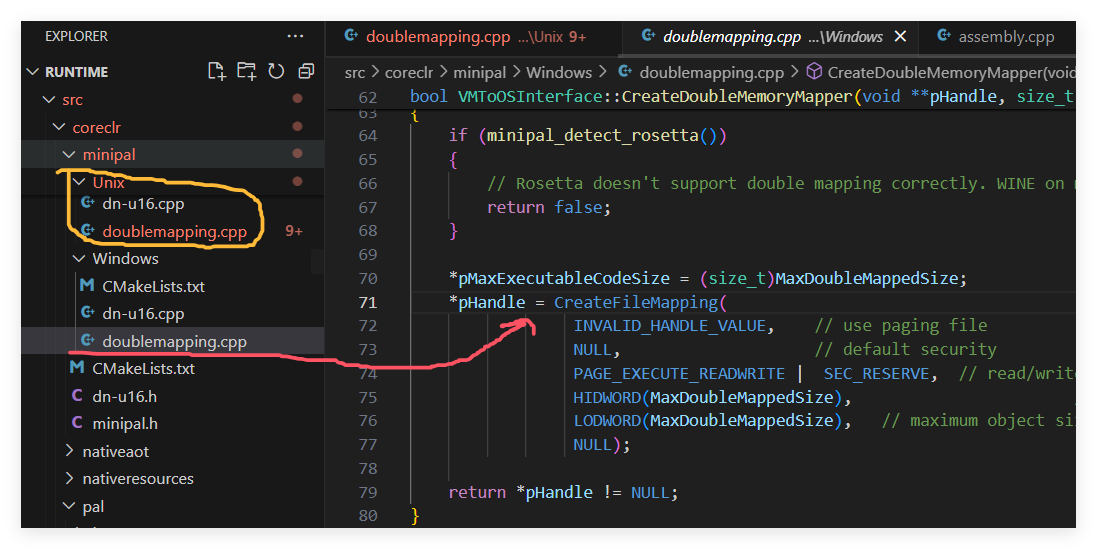The image size is (1097, 549).
Task: Click the New File icon in Explorer
Action: click(x=217, y=71)
